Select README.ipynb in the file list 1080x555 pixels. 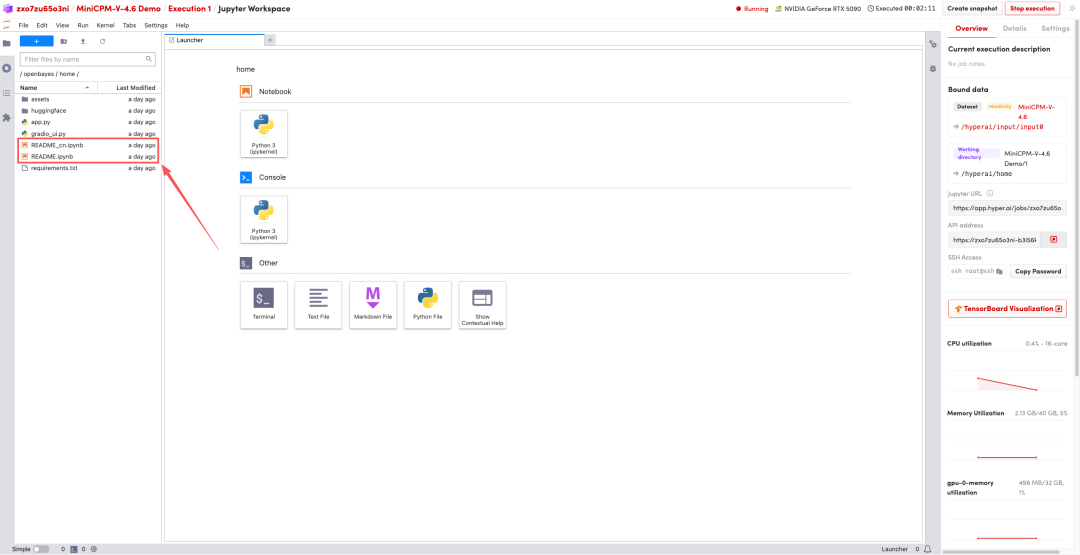pyautogui.click(x=87, y=156)
